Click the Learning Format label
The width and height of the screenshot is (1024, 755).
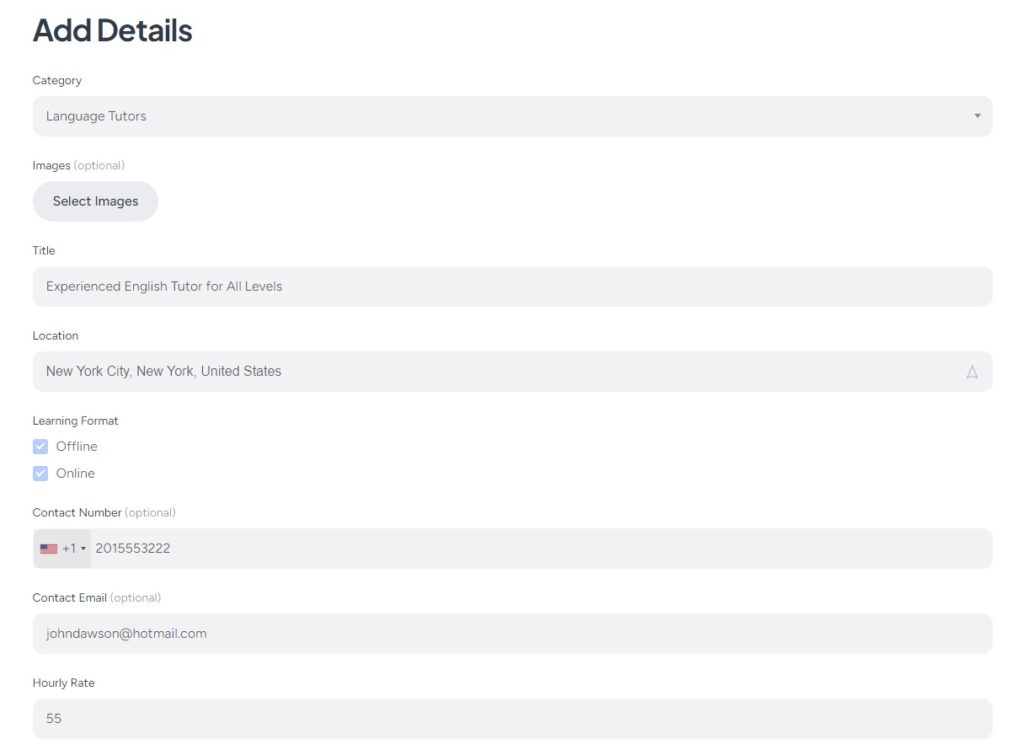point(76,421)
